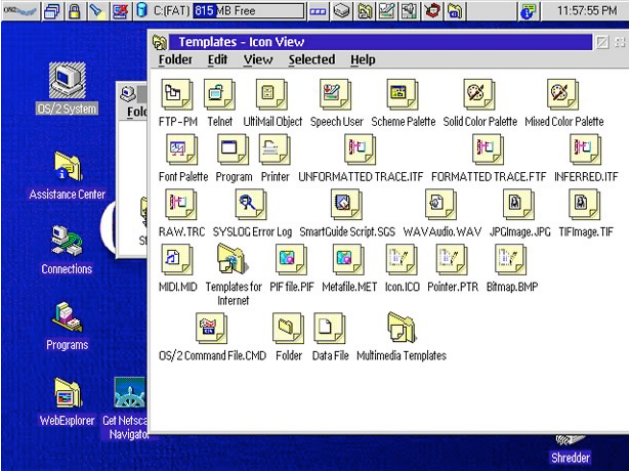The image size is (629, 471).
Task: Select the Multimedia Templates folder
Action: pyautogui.click(x=402, y=328)
